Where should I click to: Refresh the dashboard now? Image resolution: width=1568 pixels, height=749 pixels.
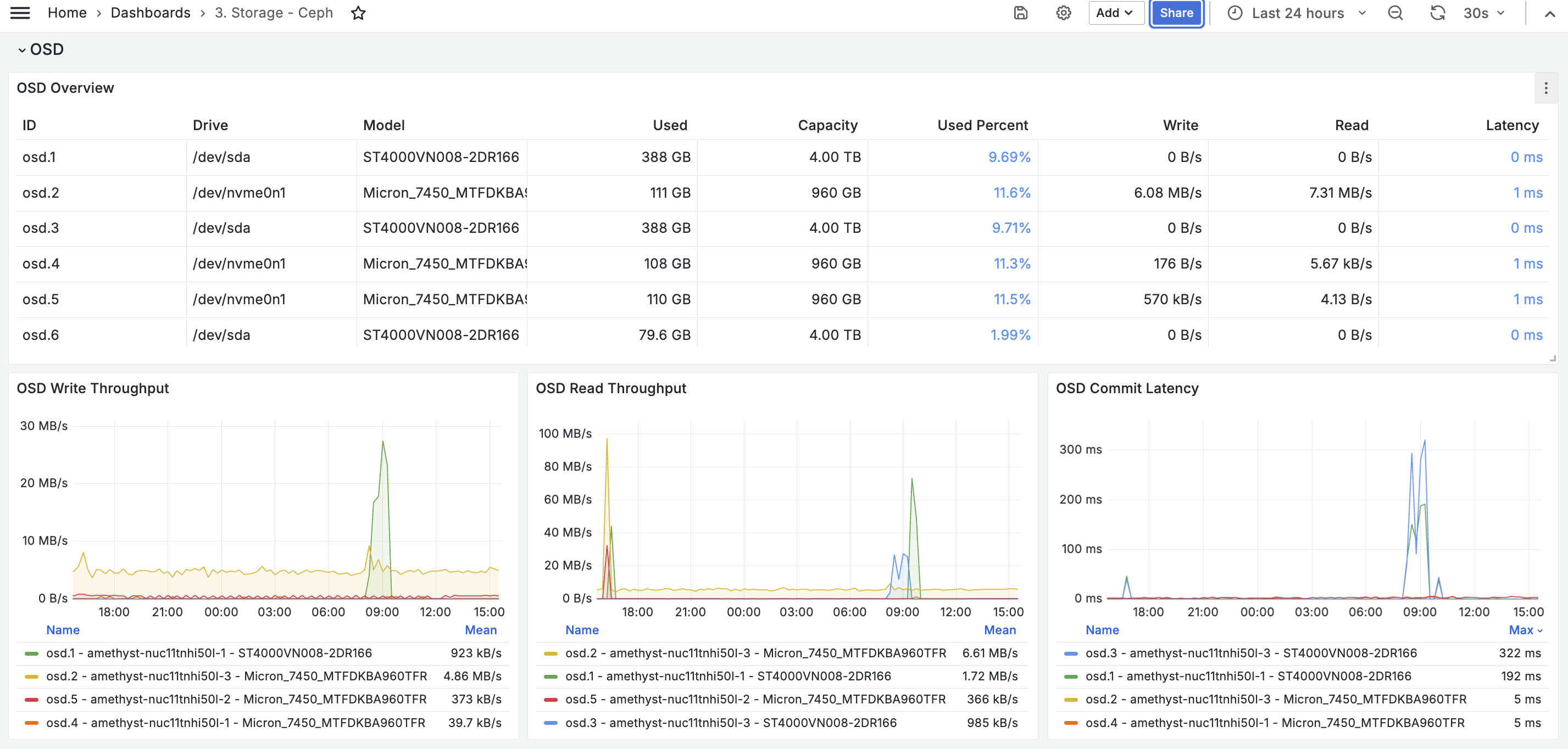click(x=1438, y=13)
